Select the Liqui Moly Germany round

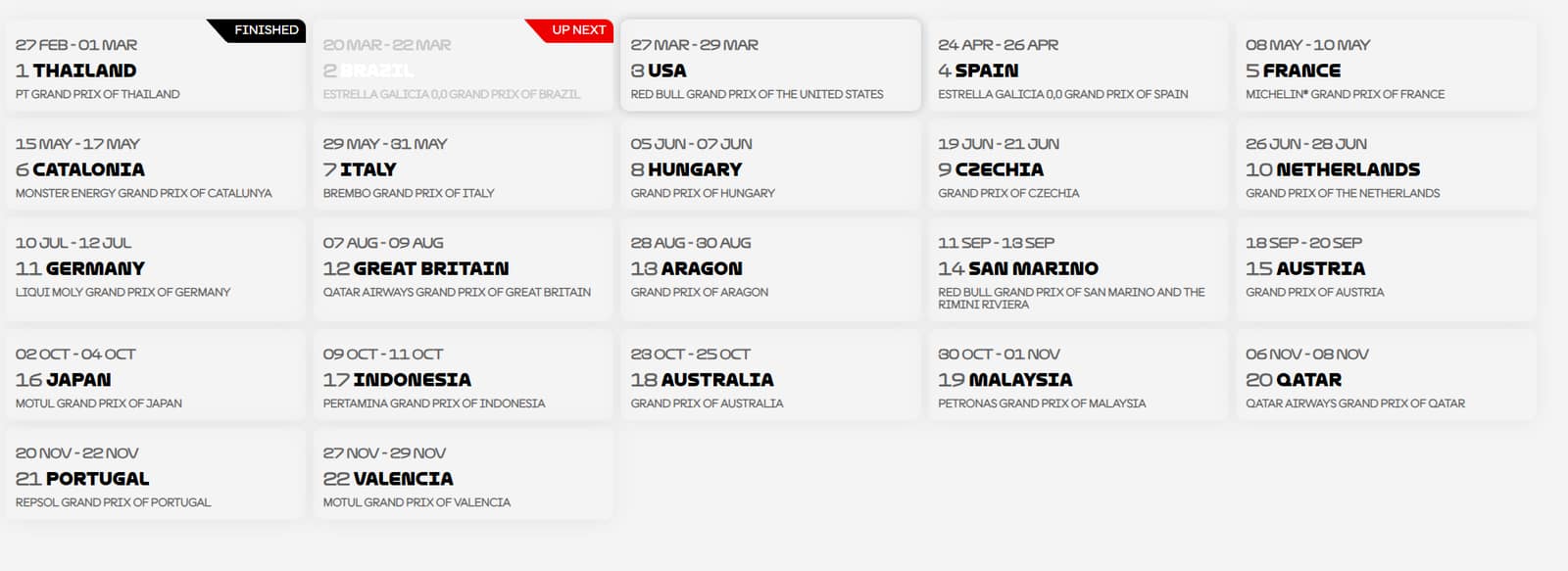tap(155, 268)
